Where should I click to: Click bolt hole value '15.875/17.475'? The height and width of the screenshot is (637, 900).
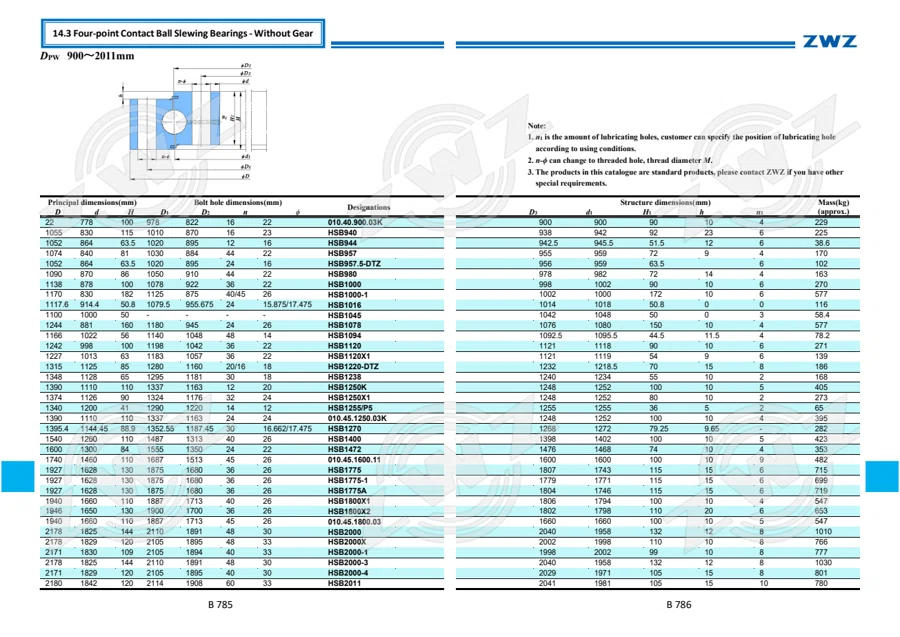point(287,305)
